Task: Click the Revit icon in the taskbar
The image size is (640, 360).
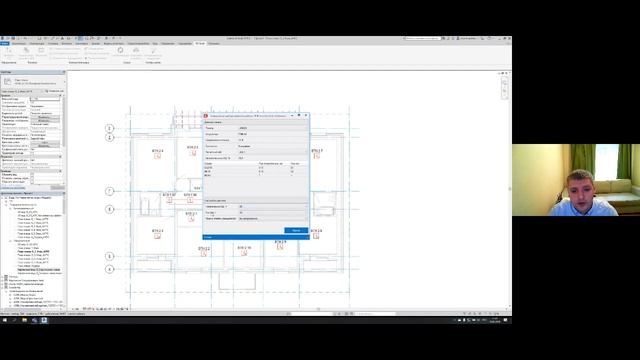Action: coord(44,320)
